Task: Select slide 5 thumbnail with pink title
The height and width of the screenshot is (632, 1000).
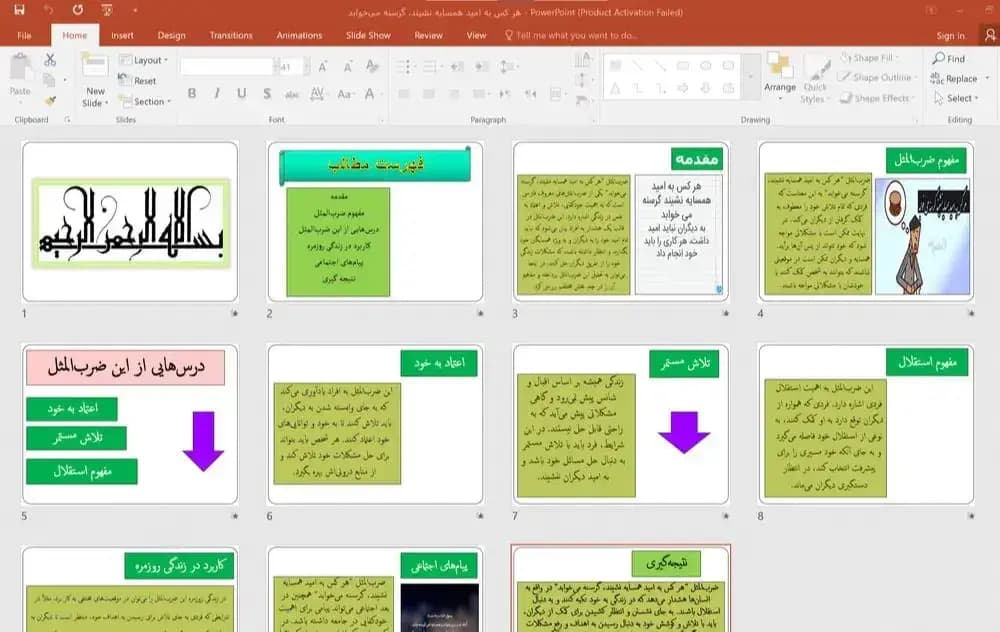Action: coord(130,424)
